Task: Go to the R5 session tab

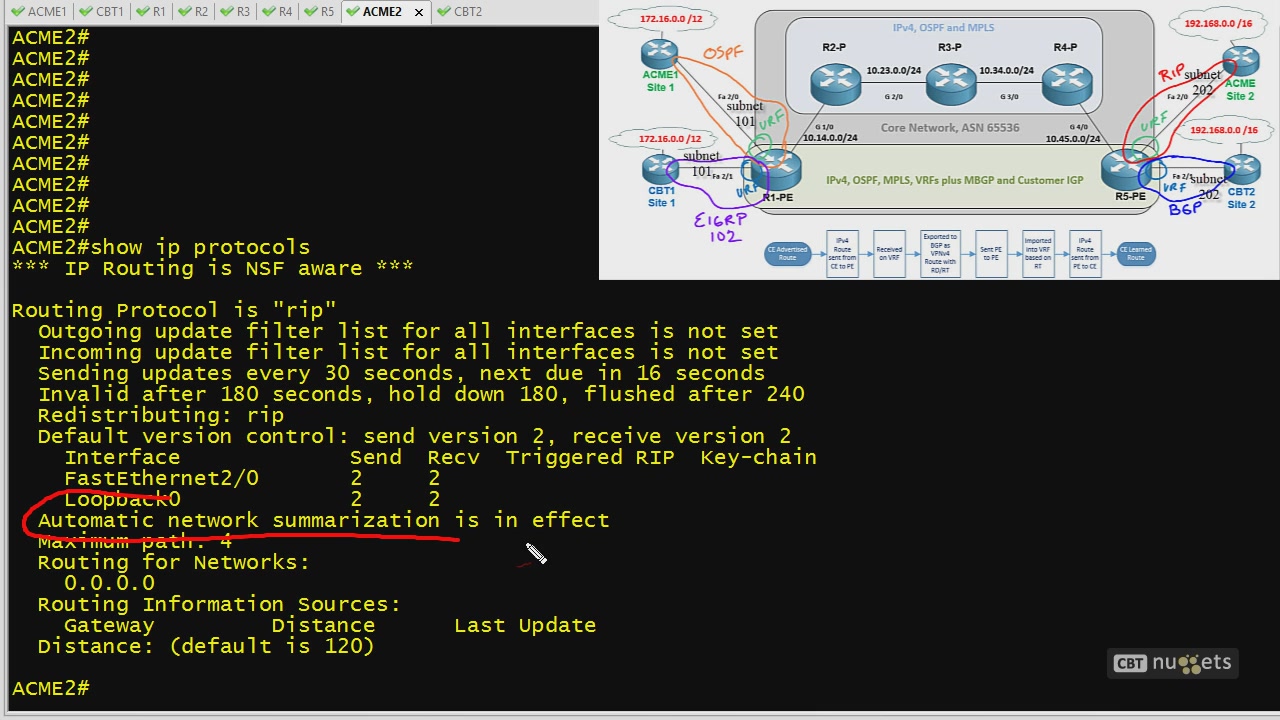Action: [318, 12]
